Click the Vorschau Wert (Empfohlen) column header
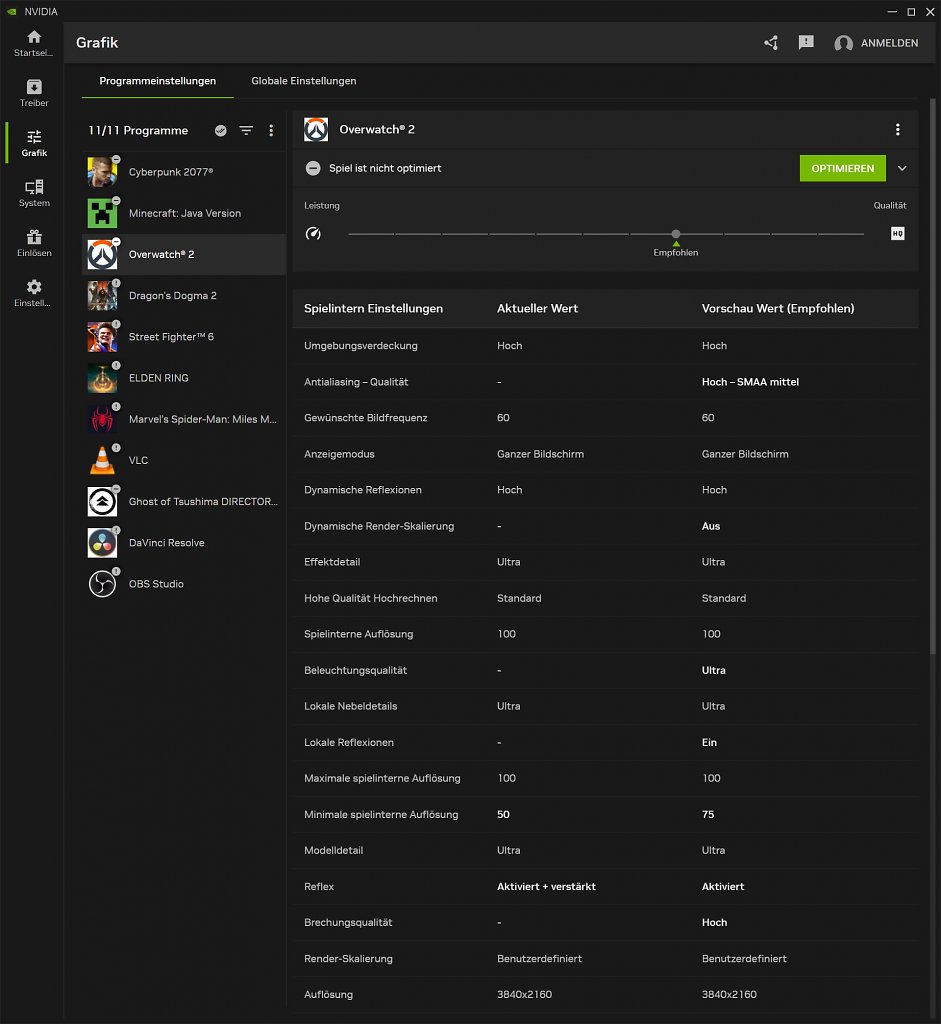Viewport: 941px width, 1024px height. coord(778,308)
